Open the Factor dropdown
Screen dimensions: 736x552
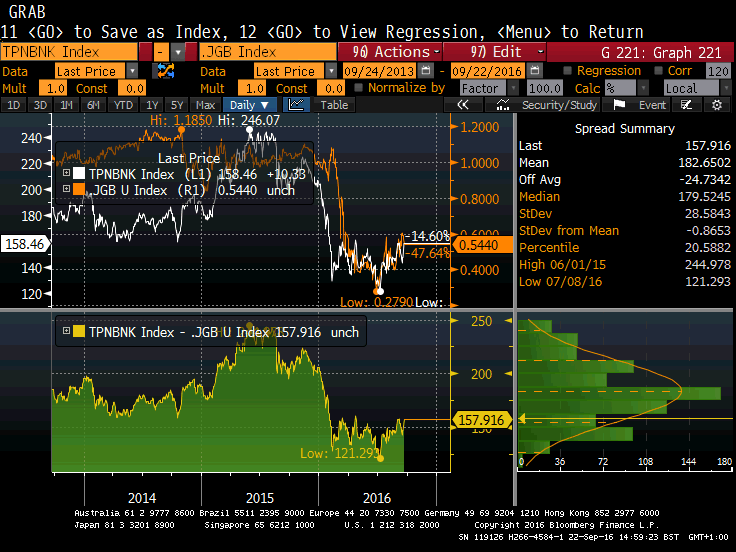(513, 88)
